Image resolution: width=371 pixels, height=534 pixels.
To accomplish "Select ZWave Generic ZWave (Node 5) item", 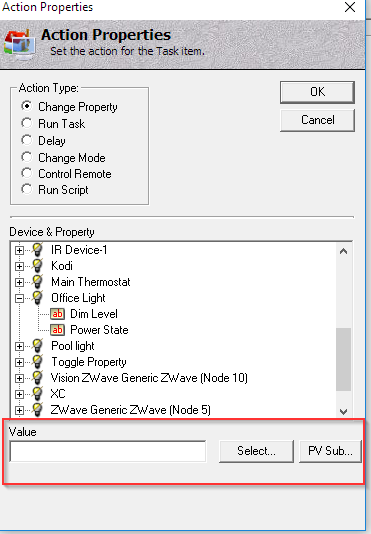I will click(130, 410).
